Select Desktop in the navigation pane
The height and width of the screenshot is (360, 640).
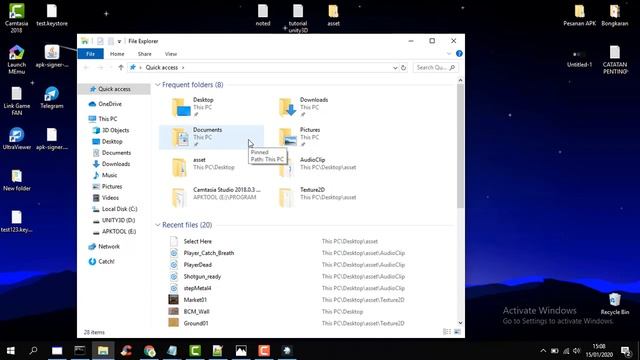[x=112, y=142]
